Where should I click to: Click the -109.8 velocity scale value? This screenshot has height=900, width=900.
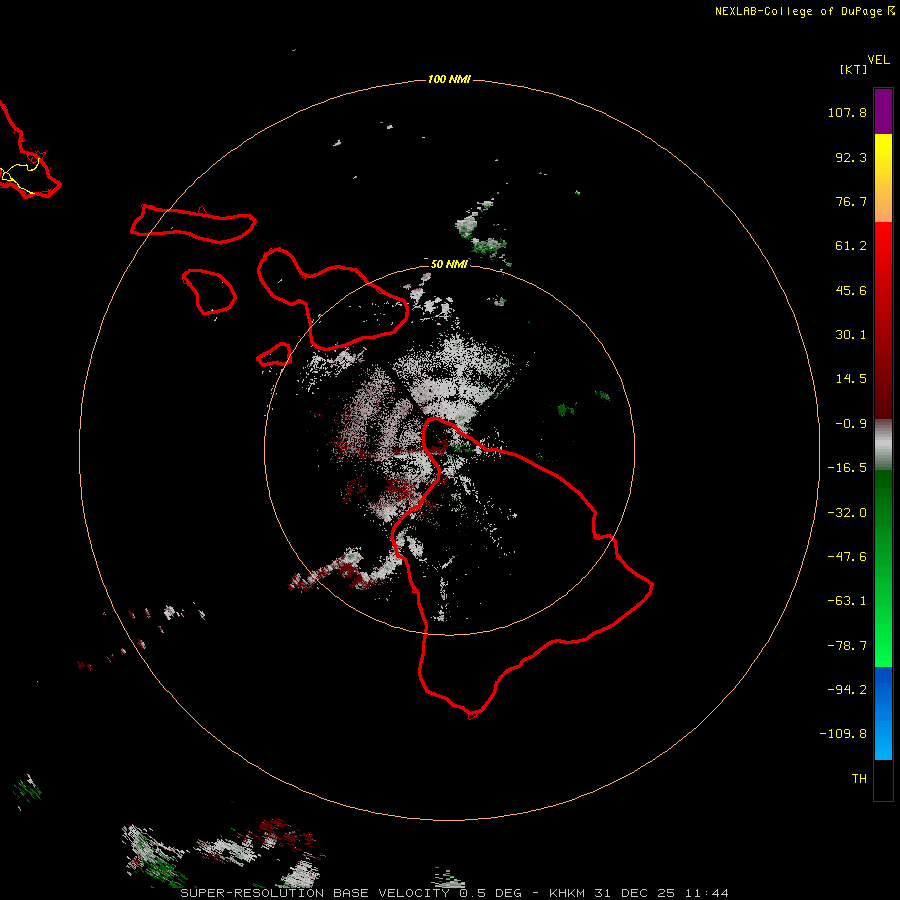pos(843,734)
